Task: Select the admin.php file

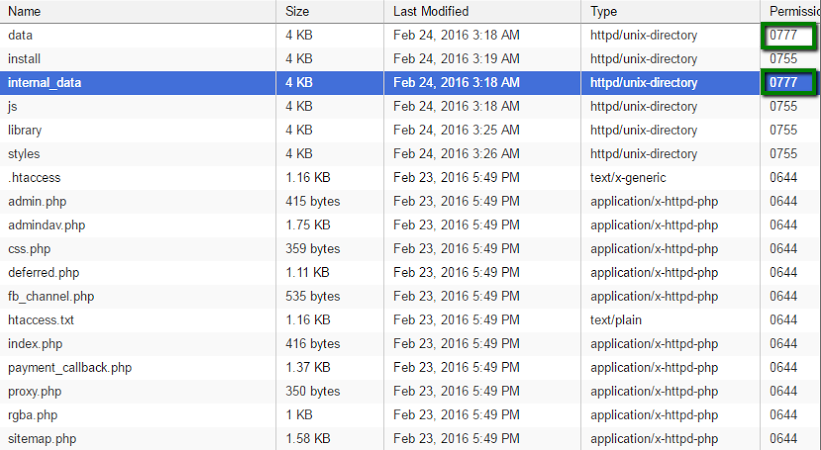Action: click(x=37, y=201)
